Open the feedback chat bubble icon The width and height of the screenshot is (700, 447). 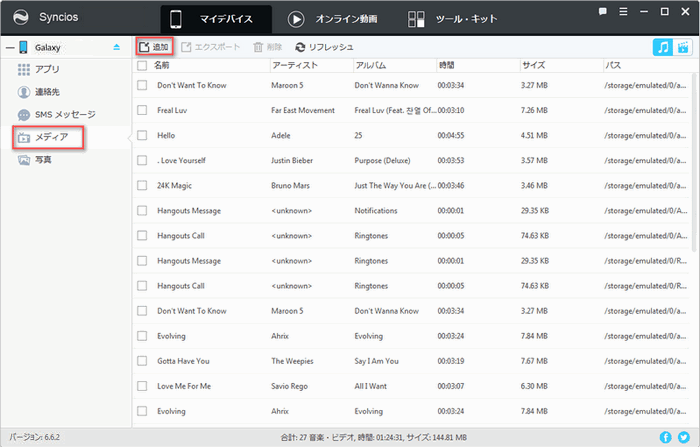[603, 12]
